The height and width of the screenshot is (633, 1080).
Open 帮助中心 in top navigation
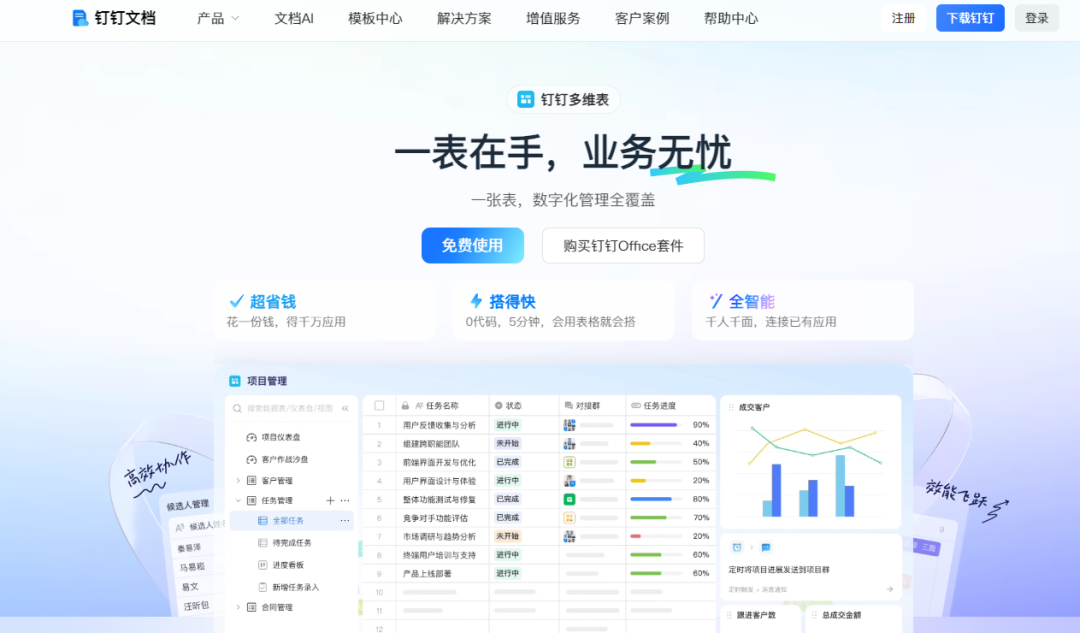(x=731, y=19)
